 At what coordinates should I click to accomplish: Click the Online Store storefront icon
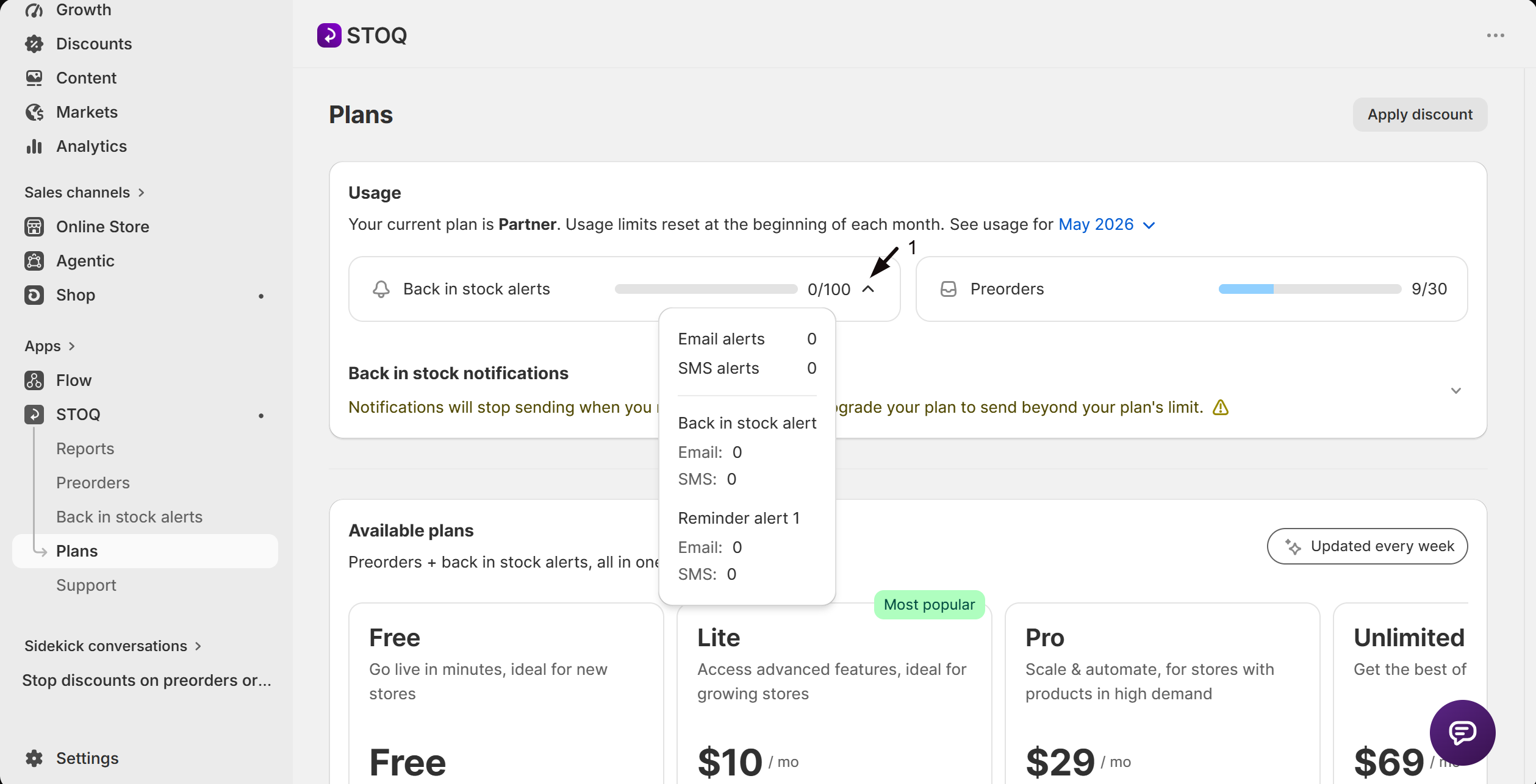(x=34, y=227)
